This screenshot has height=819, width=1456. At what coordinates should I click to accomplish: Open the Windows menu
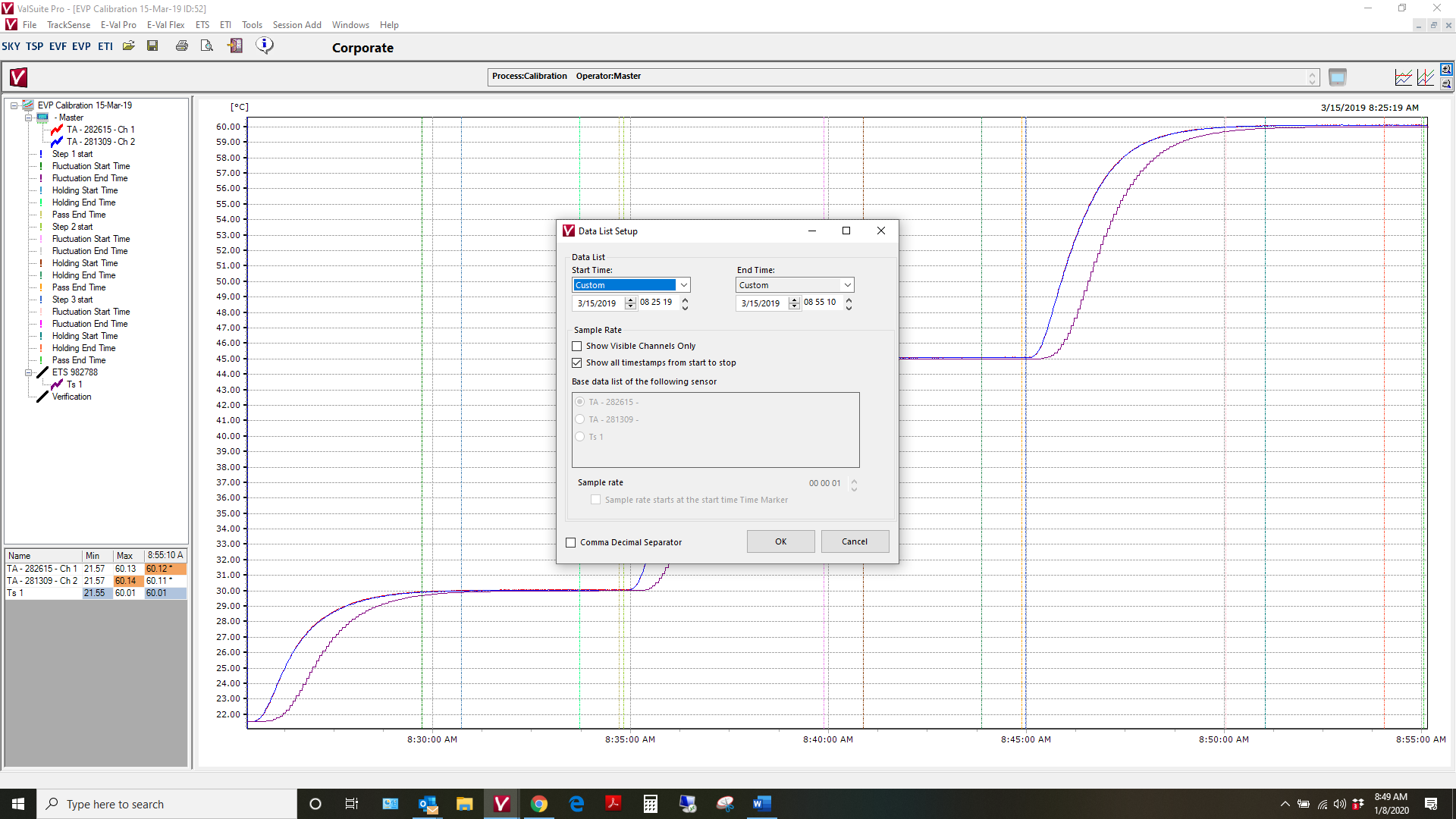pos(350,25)
